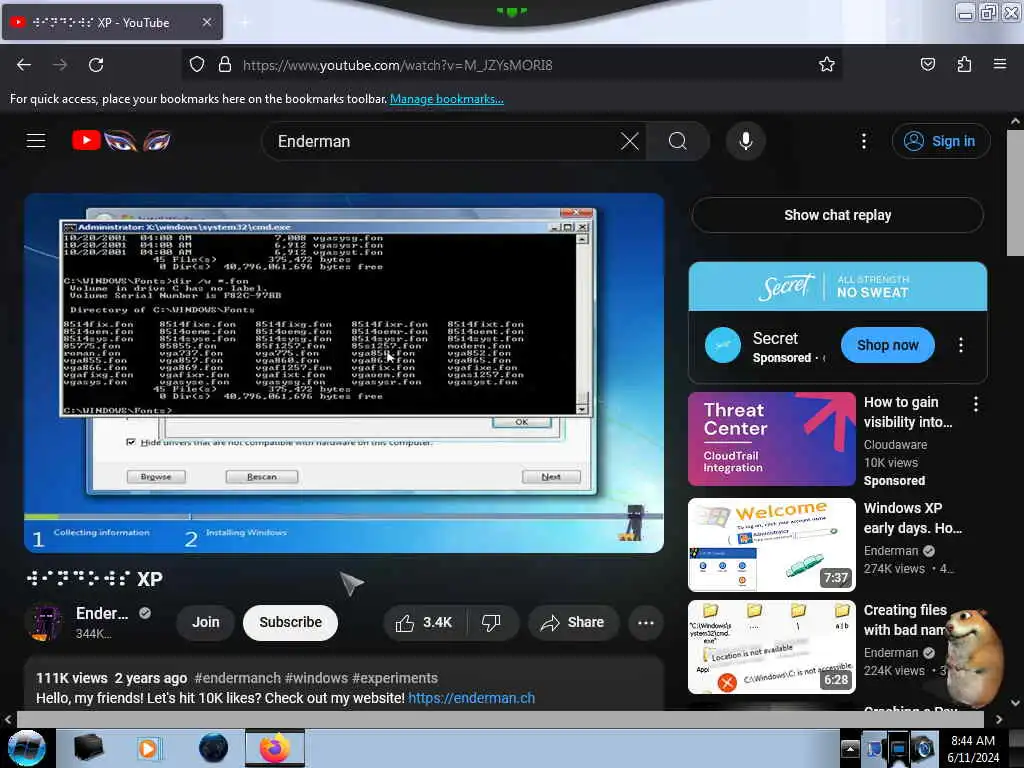This screenshot has height=768, width=1024.
Task: Bookmark this page with the star icon
Action: point(827,64)
